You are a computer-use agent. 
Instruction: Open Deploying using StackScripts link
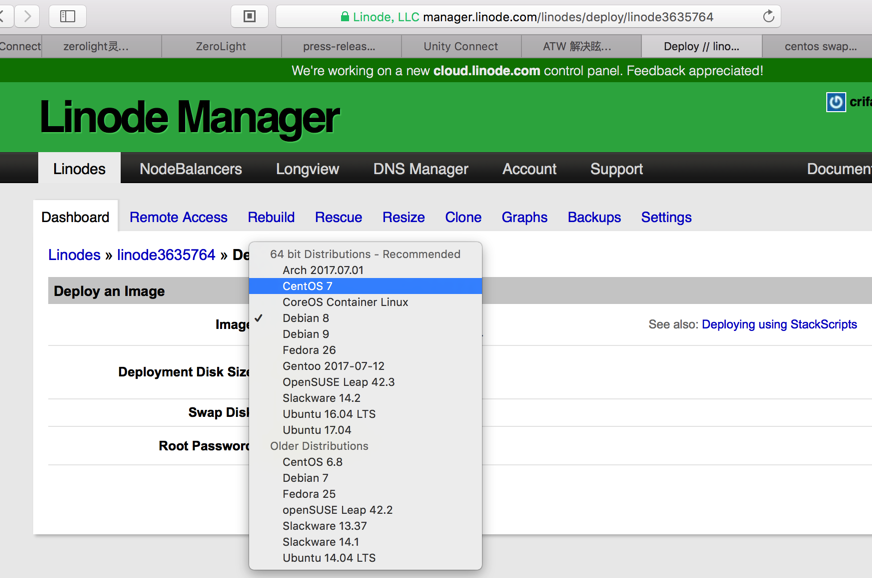(779, 324)
